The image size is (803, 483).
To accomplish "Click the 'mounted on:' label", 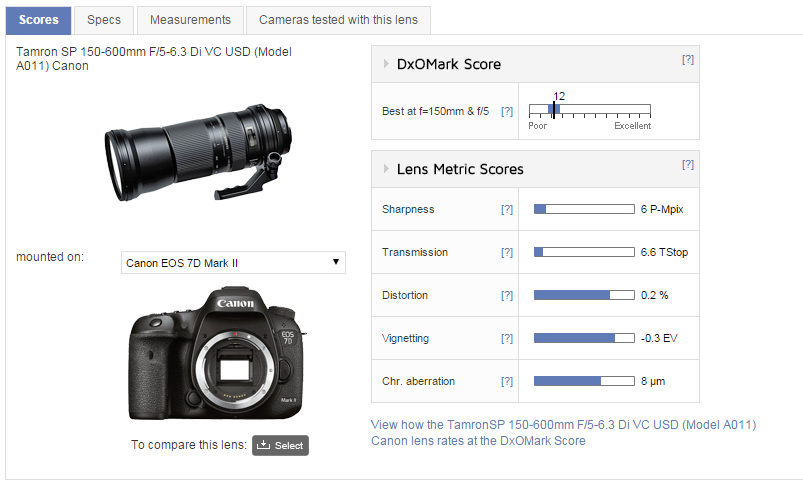I will [50, 257].
